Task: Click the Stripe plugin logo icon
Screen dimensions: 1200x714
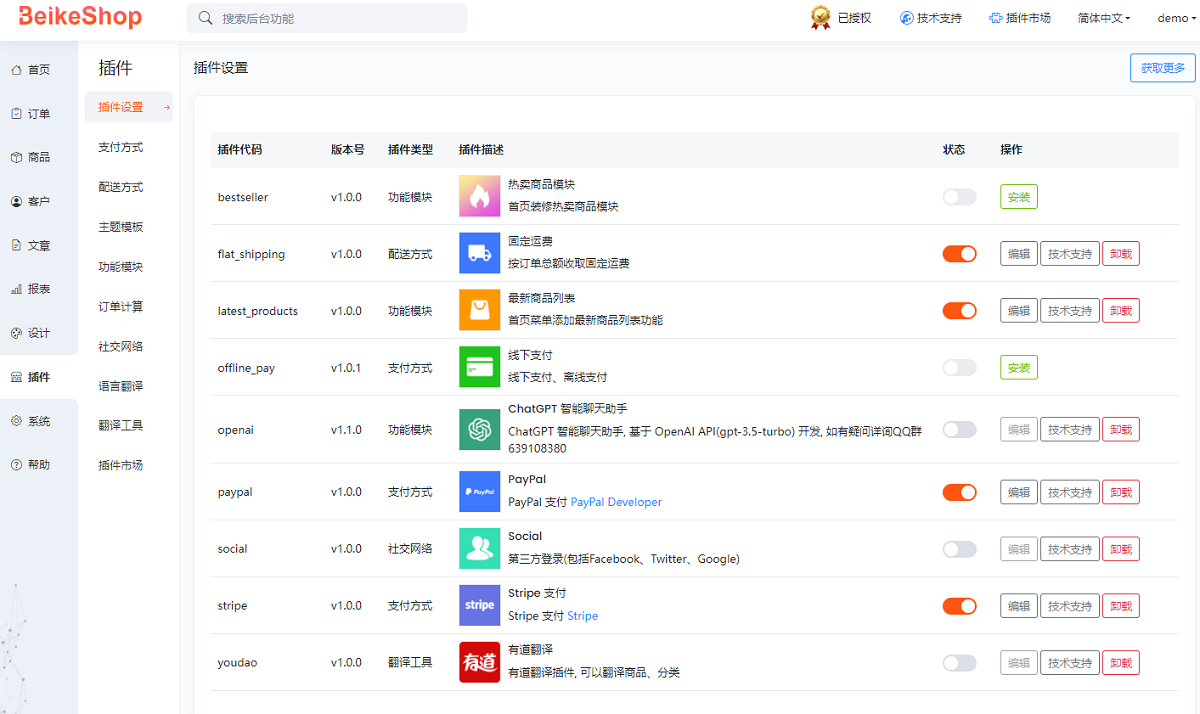Action: tap(479, 606)
